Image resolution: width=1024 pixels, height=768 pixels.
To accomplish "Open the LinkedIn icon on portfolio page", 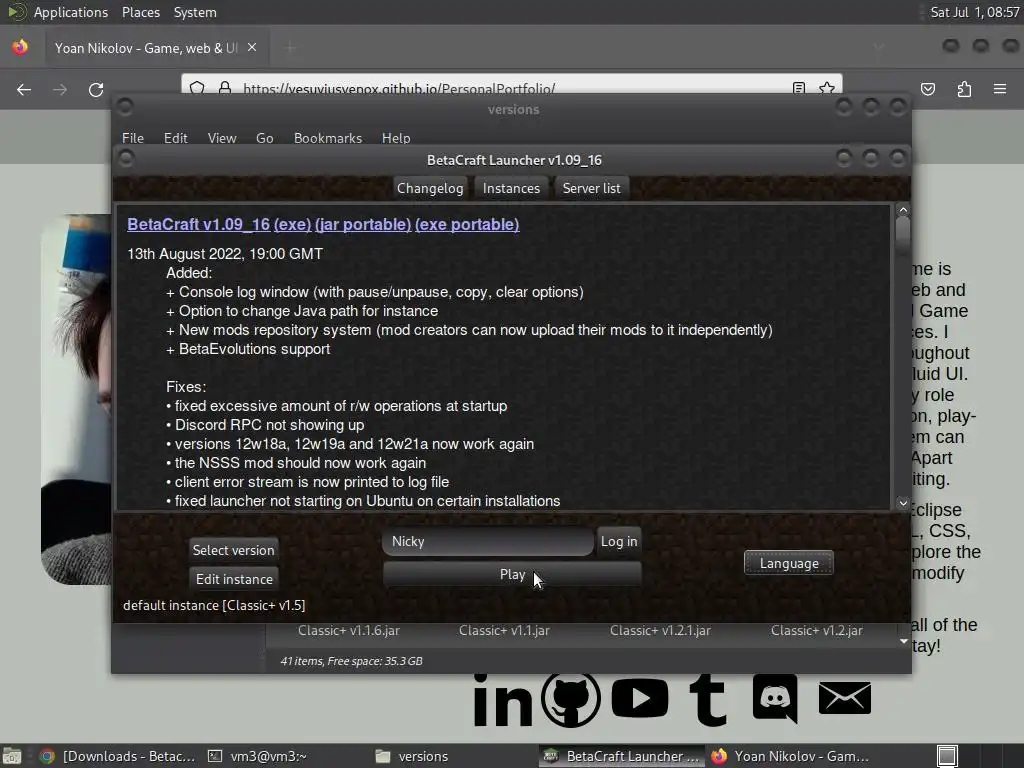I will [x=502, y=700].
